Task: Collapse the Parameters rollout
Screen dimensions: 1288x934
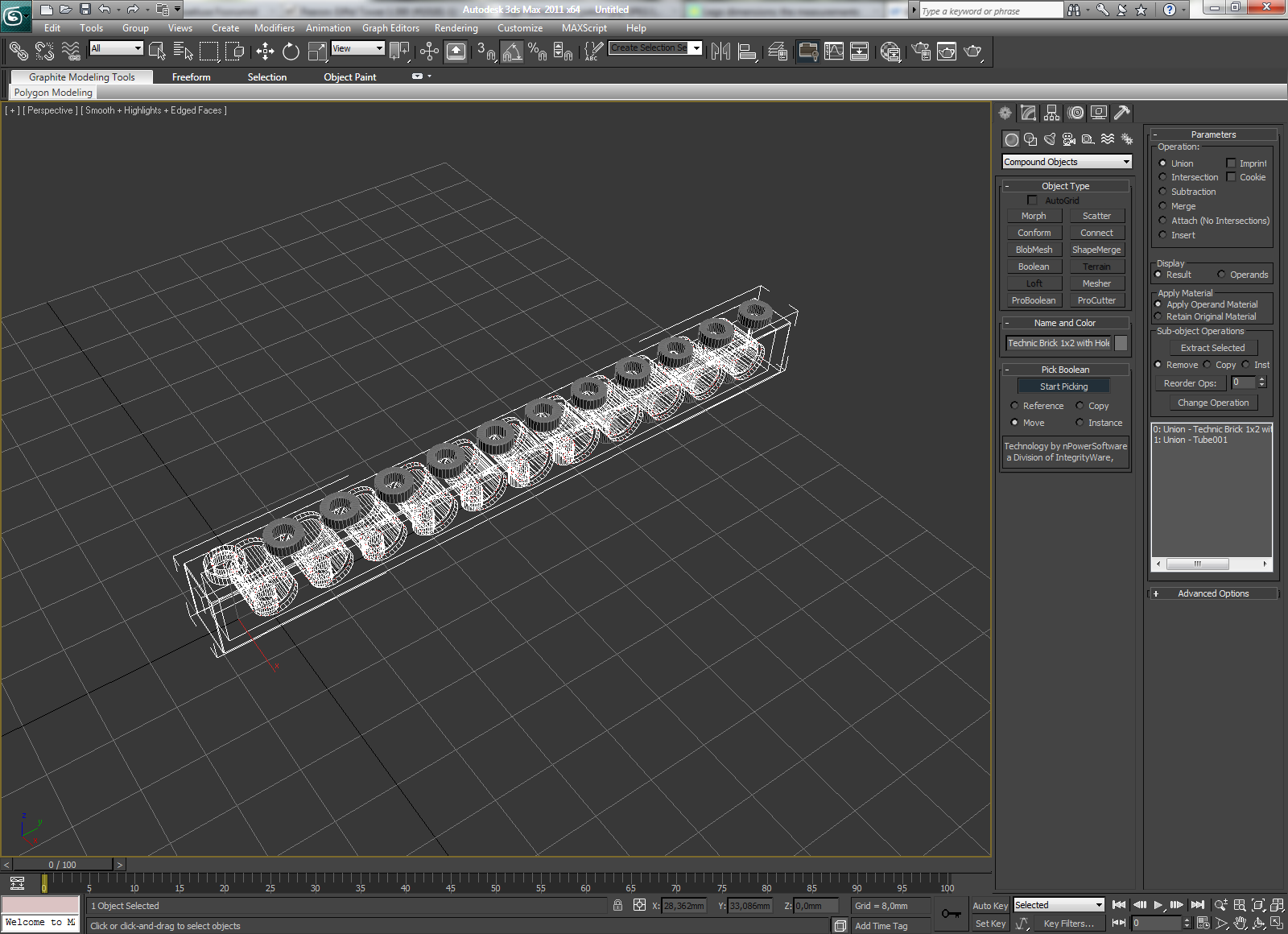Action: click(x=1213, y=134)
